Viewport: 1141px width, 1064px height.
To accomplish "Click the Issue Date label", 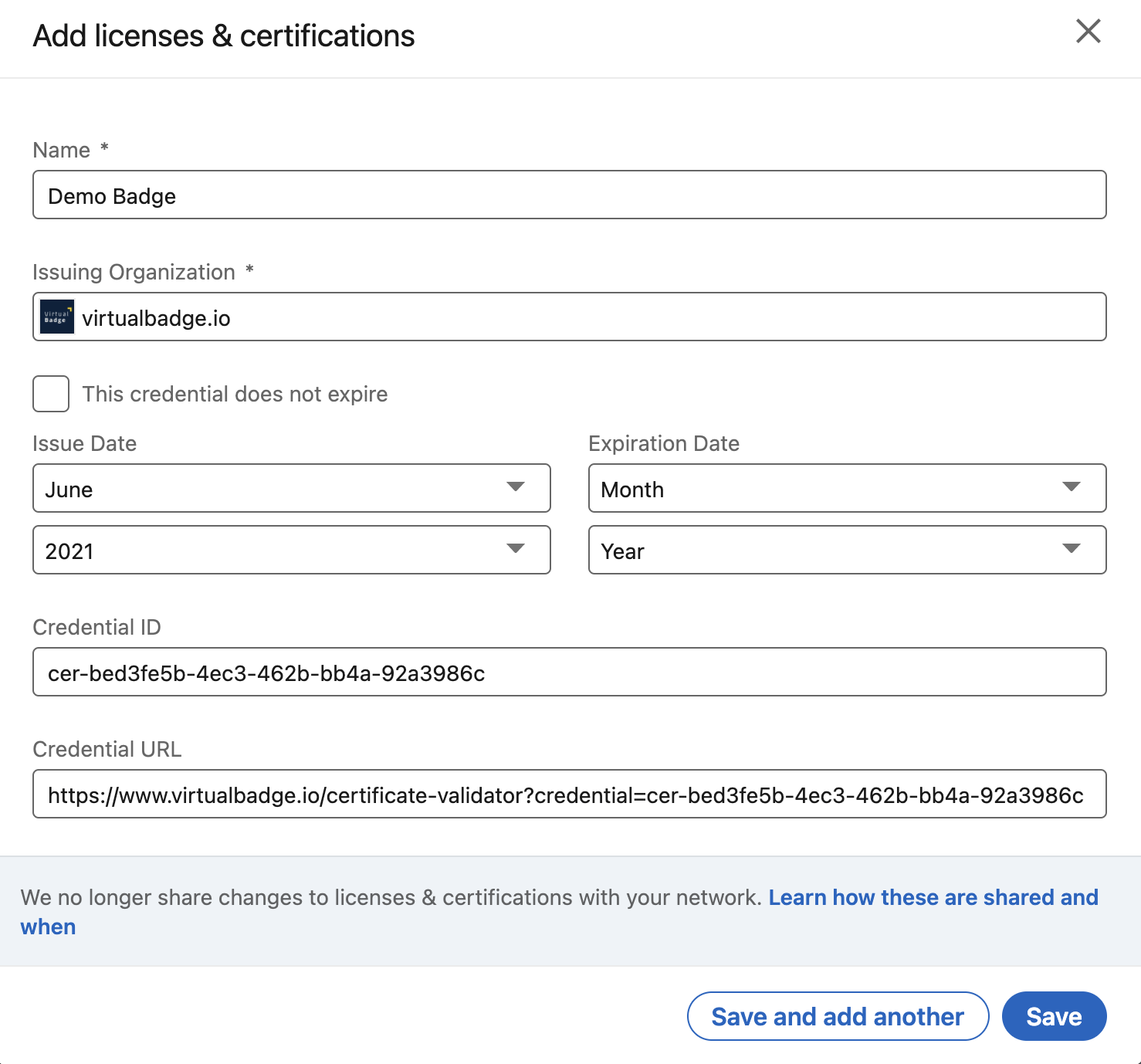I will tap(84, 443).
